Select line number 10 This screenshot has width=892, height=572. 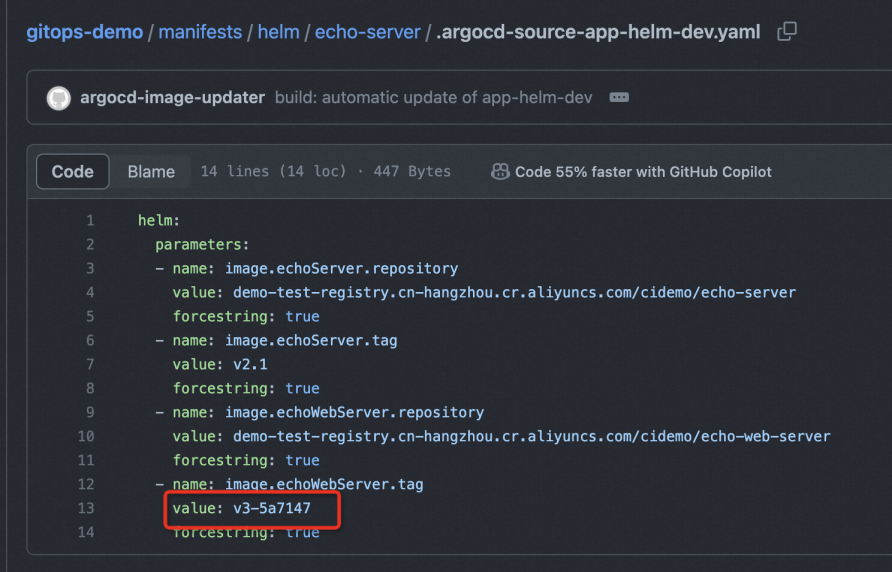point(86,436)
